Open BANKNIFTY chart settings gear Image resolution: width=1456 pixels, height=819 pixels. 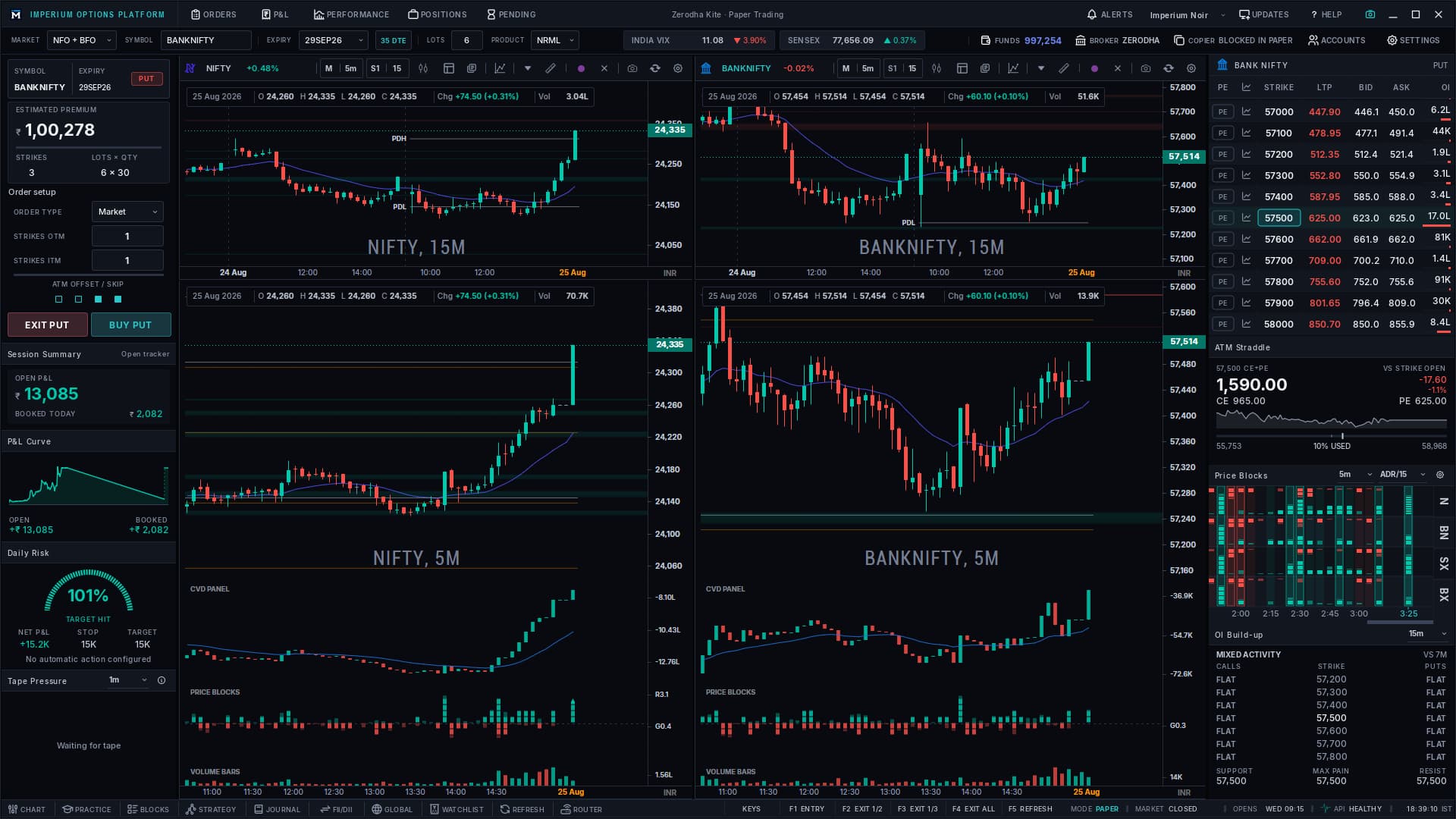pyautogui.click(x=1191, y=68)
